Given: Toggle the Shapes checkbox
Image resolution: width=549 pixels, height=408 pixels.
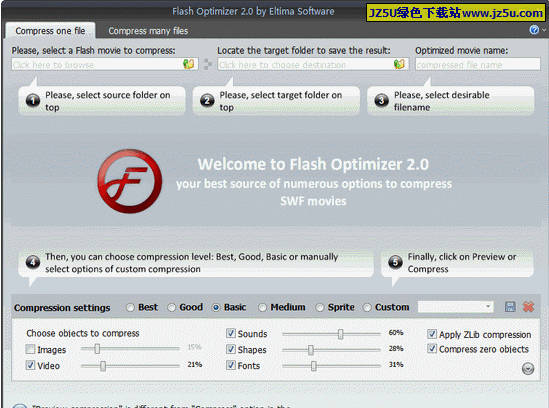Looking at the screenshot, I should tap(231, 349).
